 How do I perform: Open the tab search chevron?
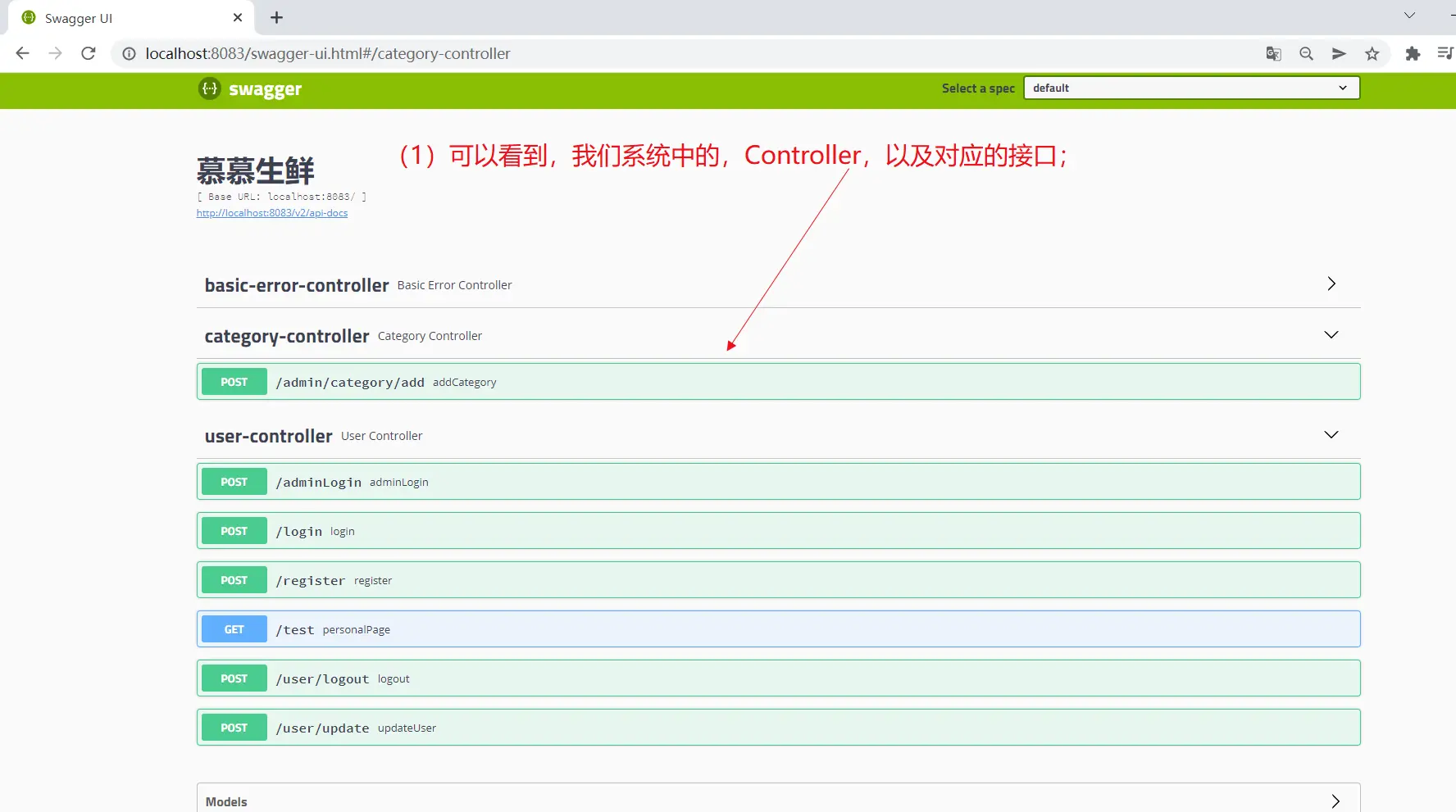pyautogui.click(x=1409, y=16)
